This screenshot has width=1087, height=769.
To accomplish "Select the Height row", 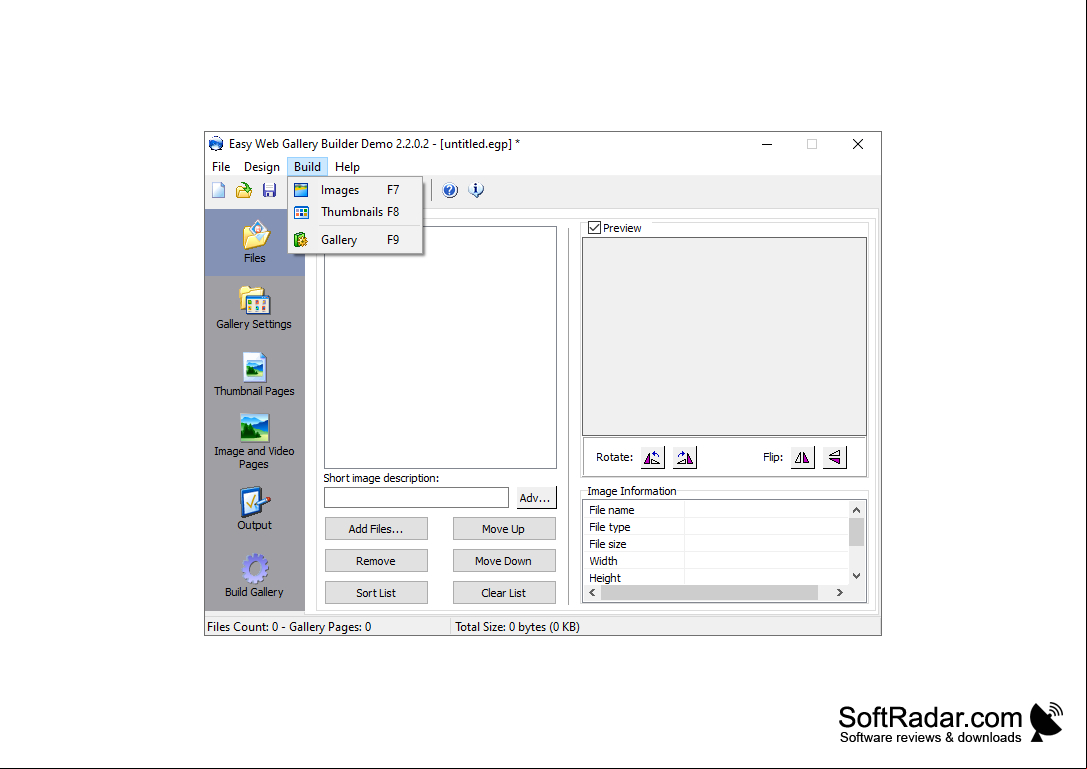I will click(716, 578).
